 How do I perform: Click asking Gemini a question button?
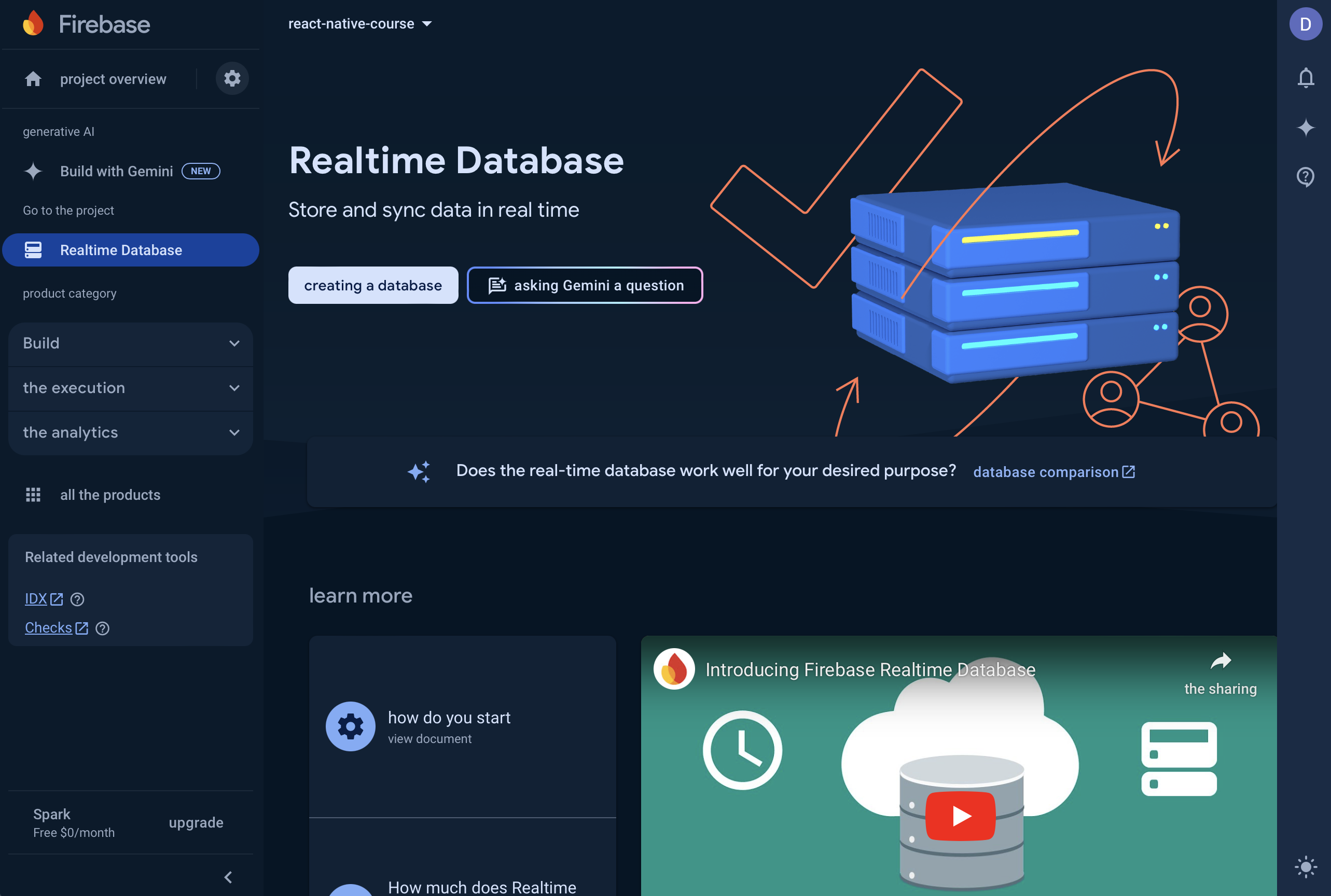[585, 285]
